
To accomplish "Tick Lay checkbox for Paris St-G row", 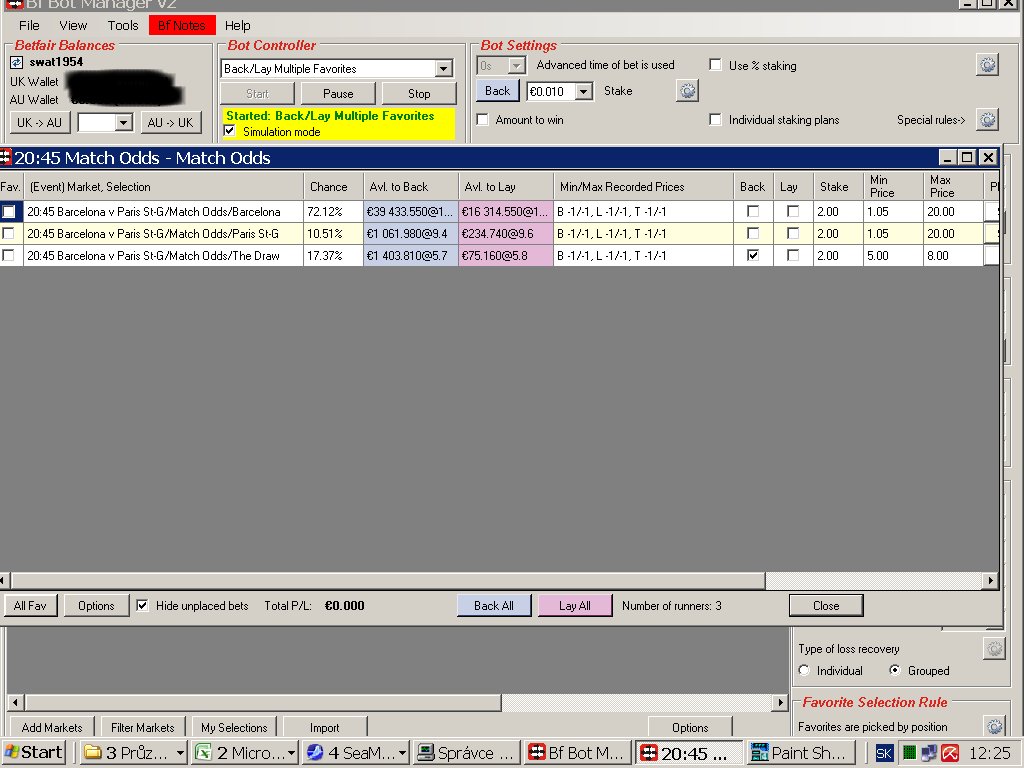I will 793,233.
